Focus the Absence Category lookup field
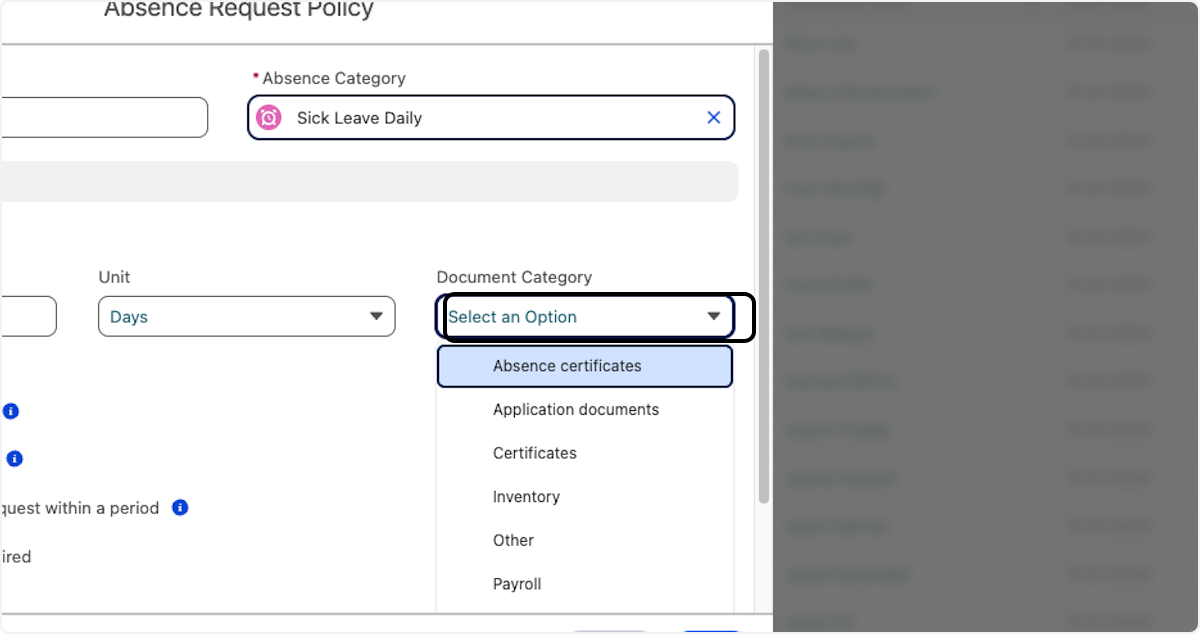The image size is (1200, 634). click(490, 118)
